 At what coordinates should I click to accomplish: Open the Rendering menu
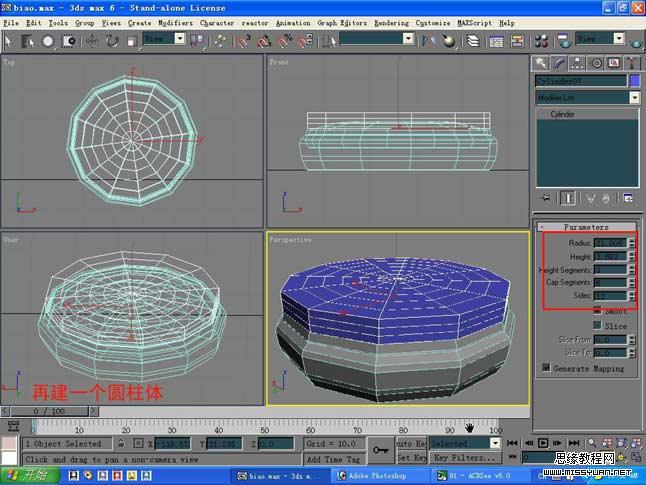[x=391, y=23]
